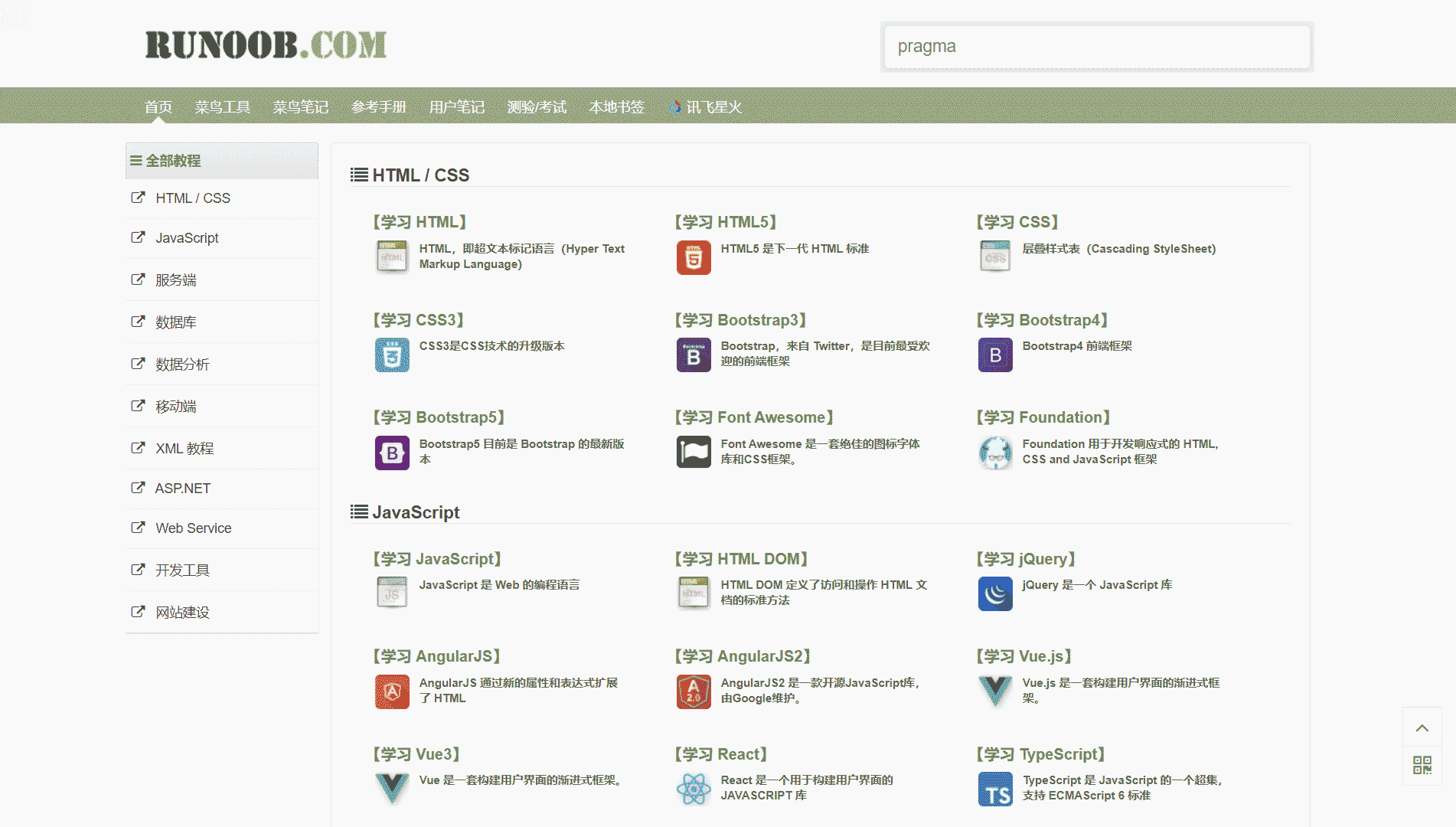Open the 【学习 Bootstrap4】 heading link
The height and width of the screenshot is (827, 1456).
click(1042, 320)
